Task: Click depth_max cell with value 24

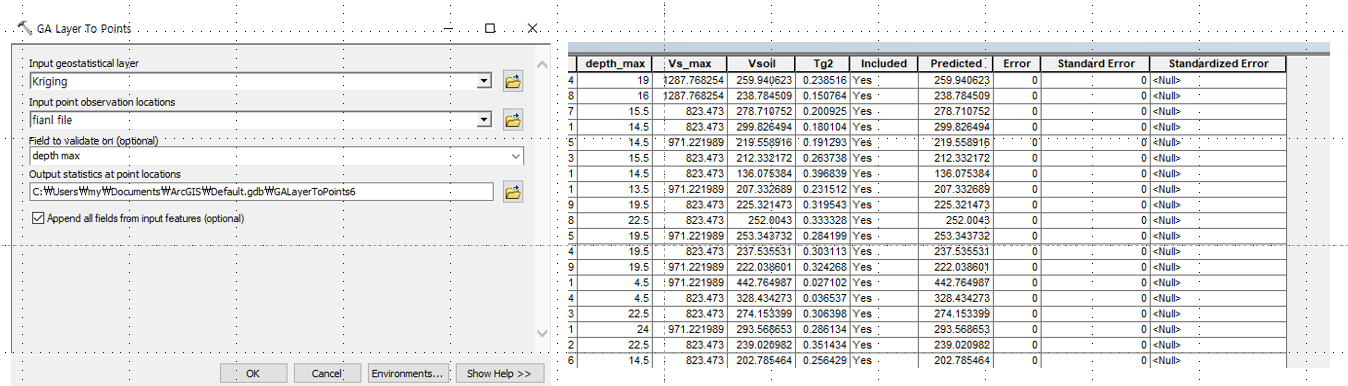Action: tap(614, 329)
